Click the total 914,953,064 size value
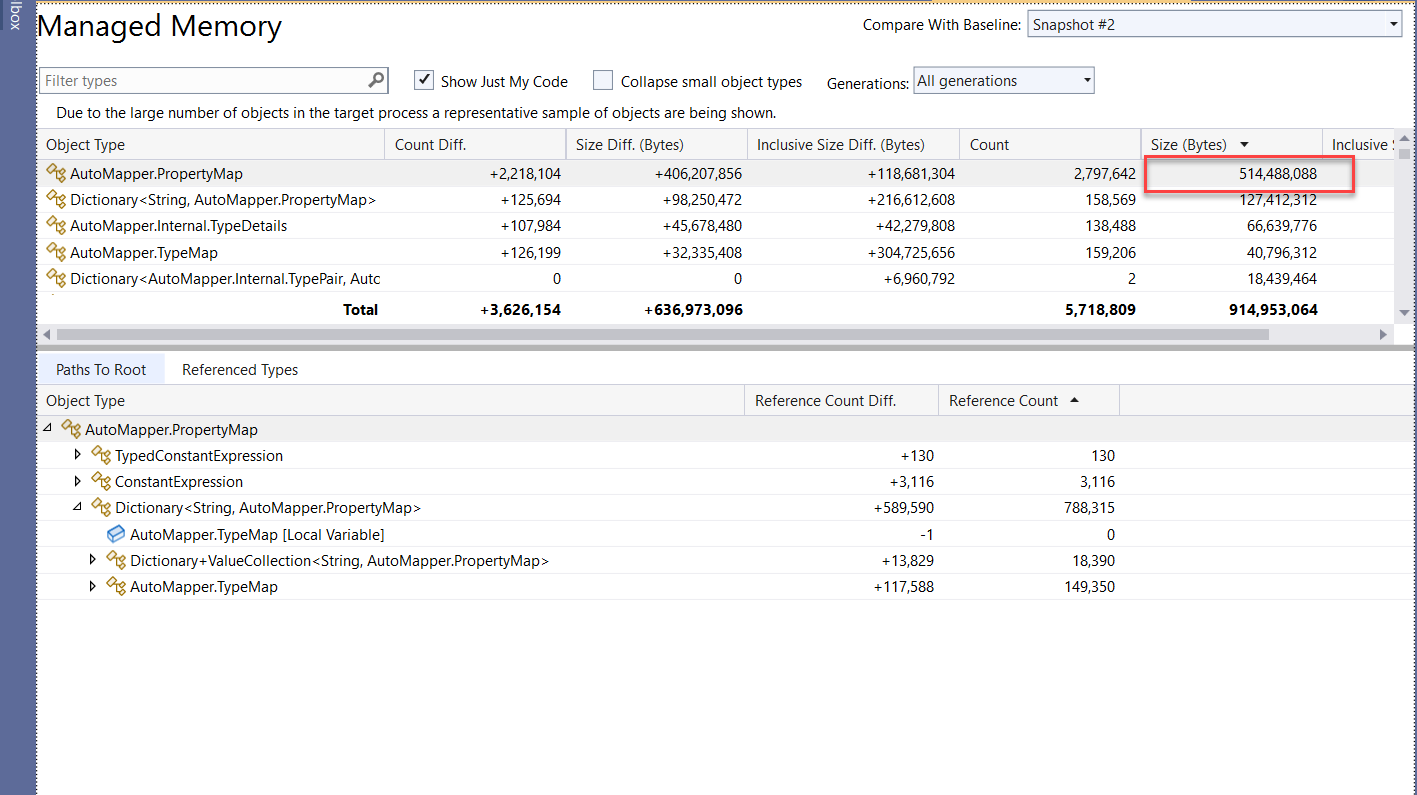This screenshot has width=1417, height=795. pyautogui.click(x=1273, y=309)
